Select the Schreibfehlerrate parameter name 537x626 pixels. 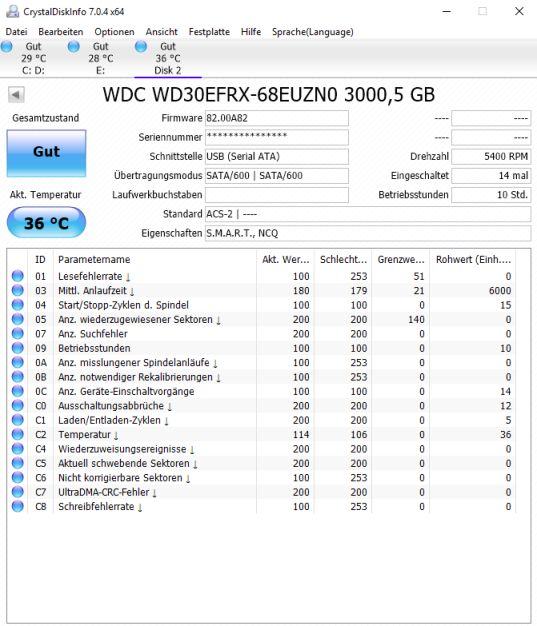[100, 507]
